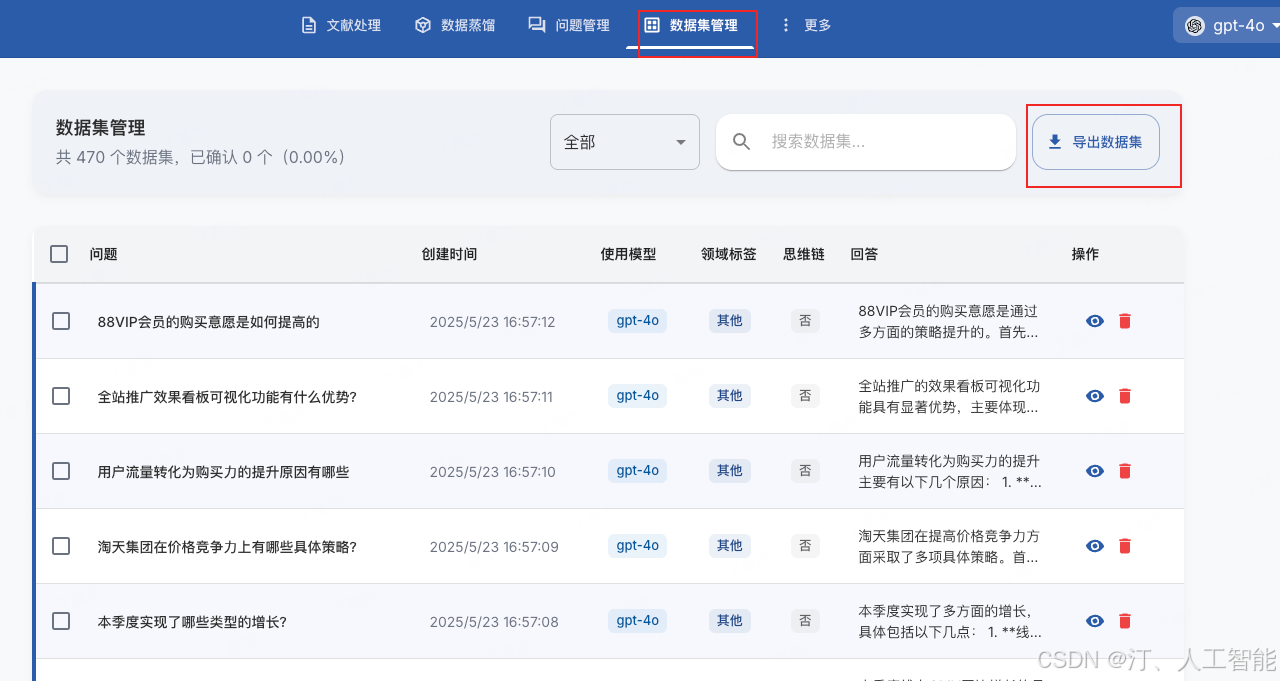Click timestamp 2025/5/23 16:57:09
This screenshot has height=681, width=1280.
(x=494, y=547)
